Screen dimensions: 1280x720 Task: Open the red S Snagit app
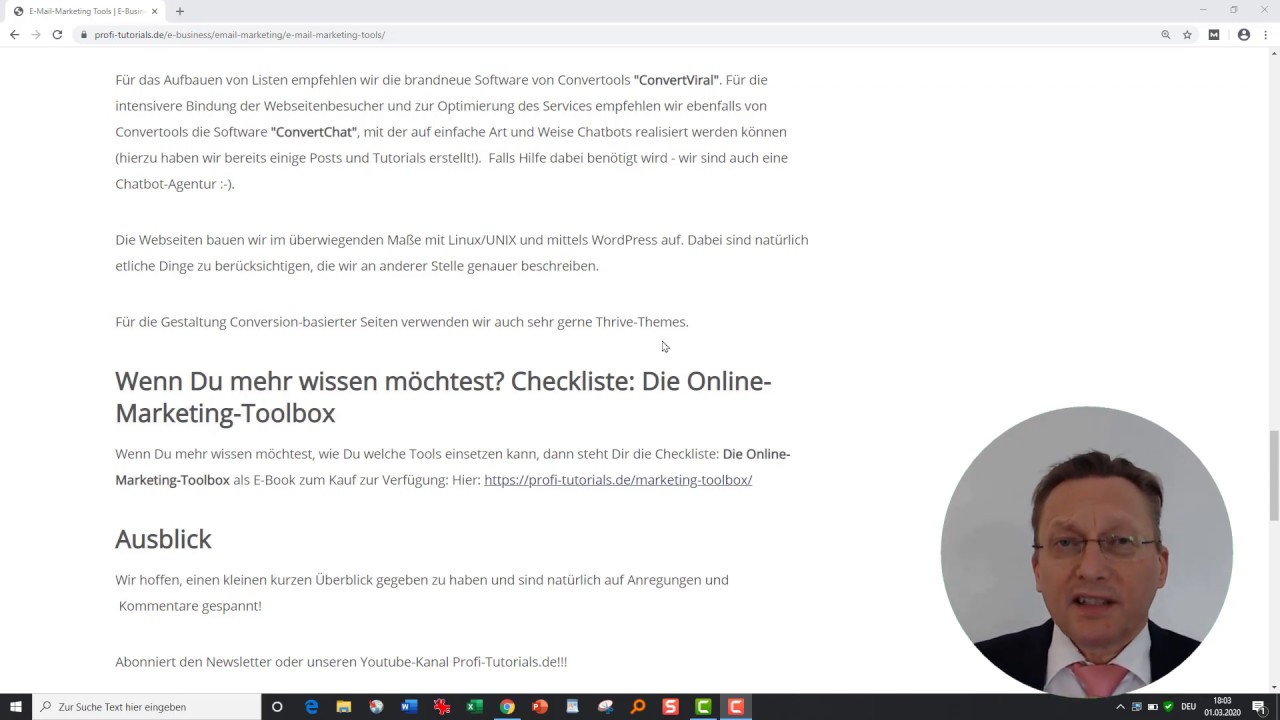point(671,707)
